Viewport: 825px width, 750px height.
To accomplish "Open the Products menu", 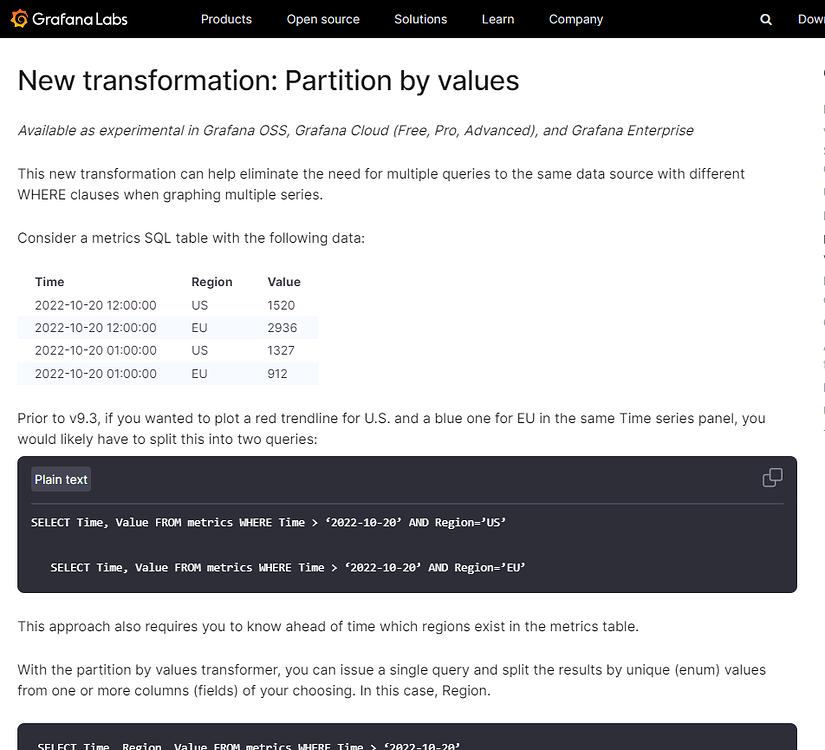I will [x=226, y=19].
